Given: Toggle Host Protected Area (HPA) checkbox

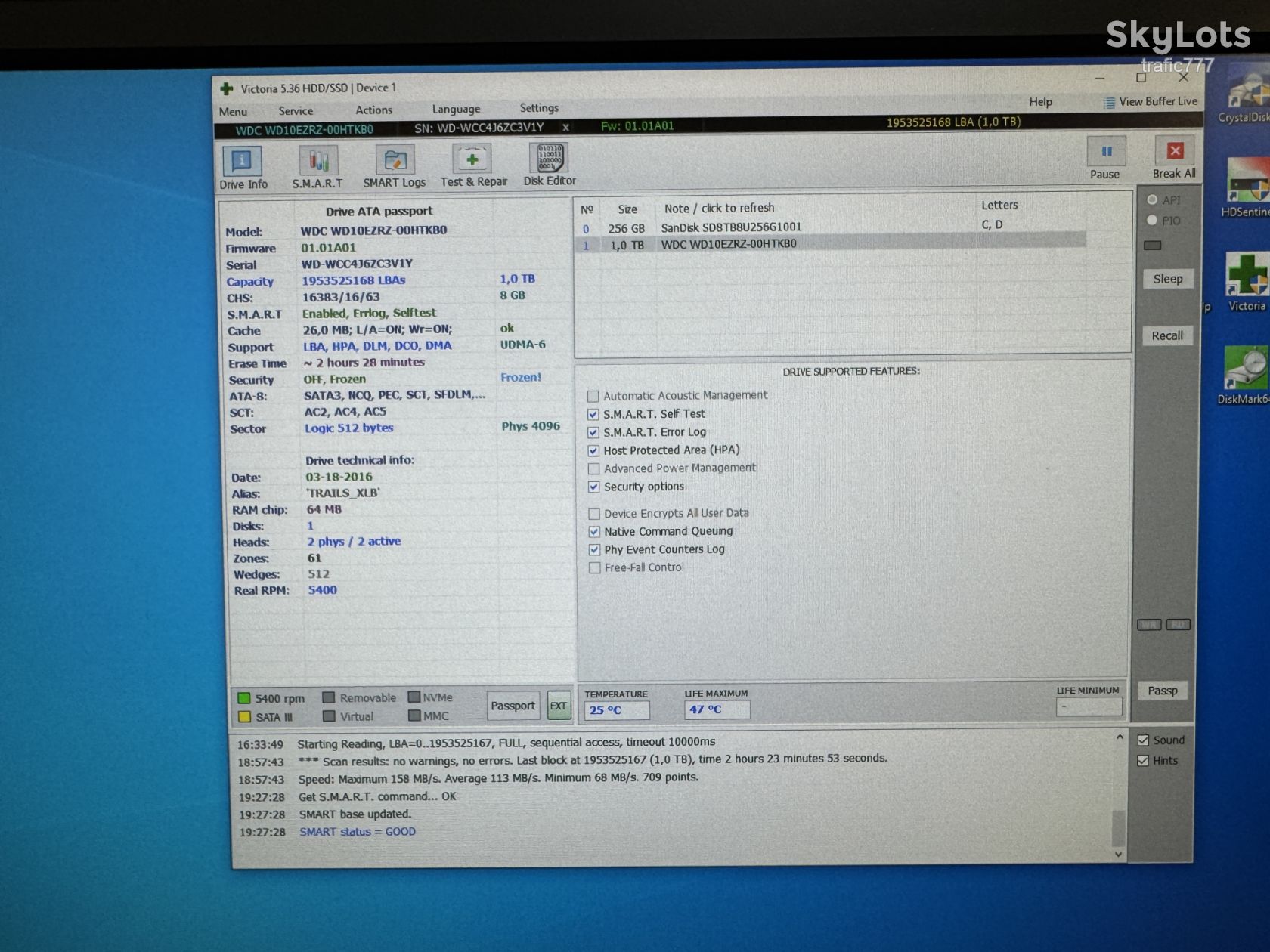Looking at the screenshot, I should point(593,450).
